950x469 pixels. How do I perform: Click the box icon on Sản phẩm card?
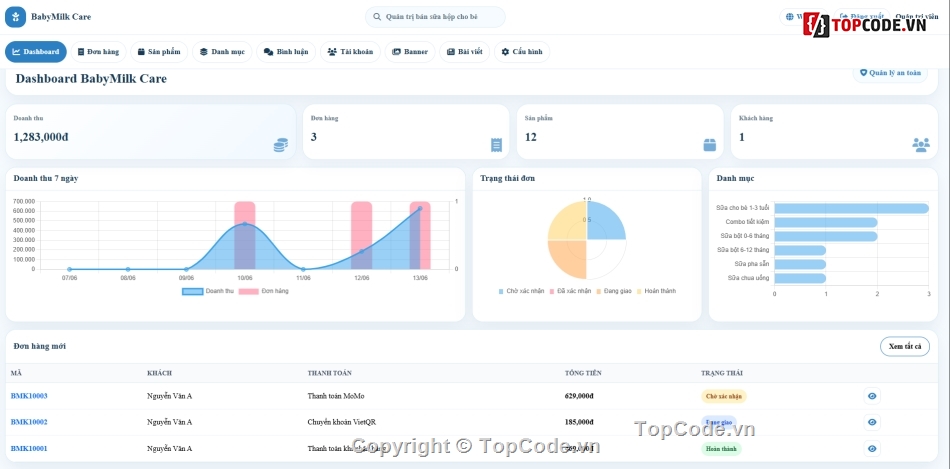point(709,145)
